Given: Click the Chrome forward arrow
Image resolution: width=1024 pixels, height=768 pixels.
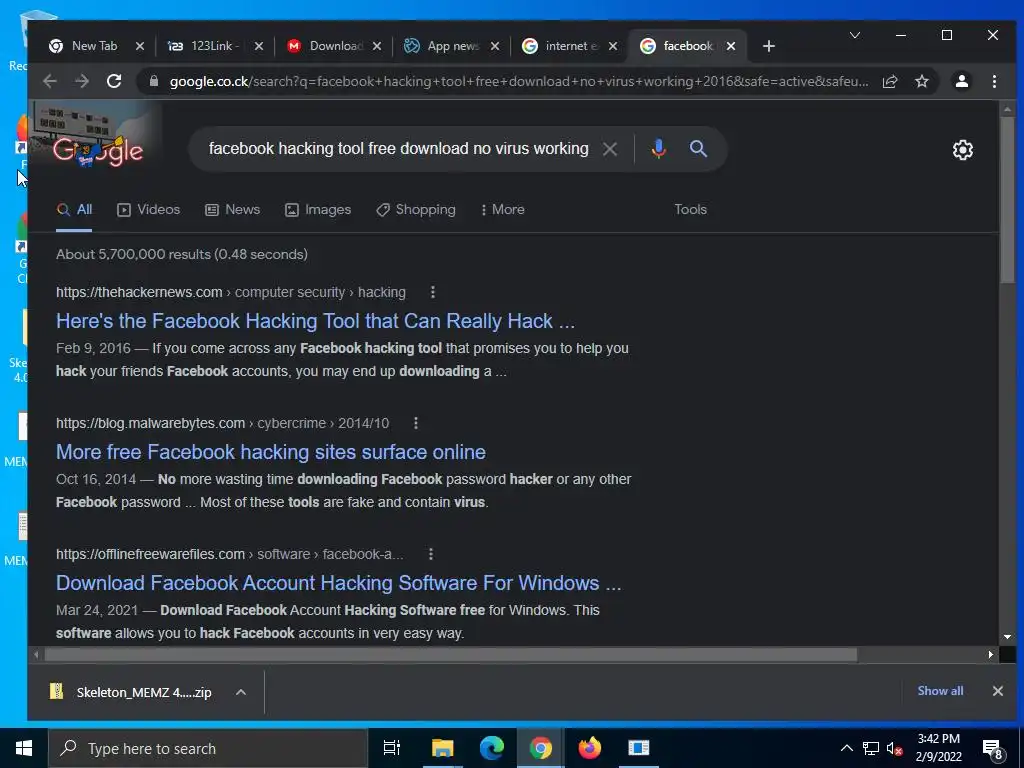Looking at the screenshot, I should tap(82, 81).
